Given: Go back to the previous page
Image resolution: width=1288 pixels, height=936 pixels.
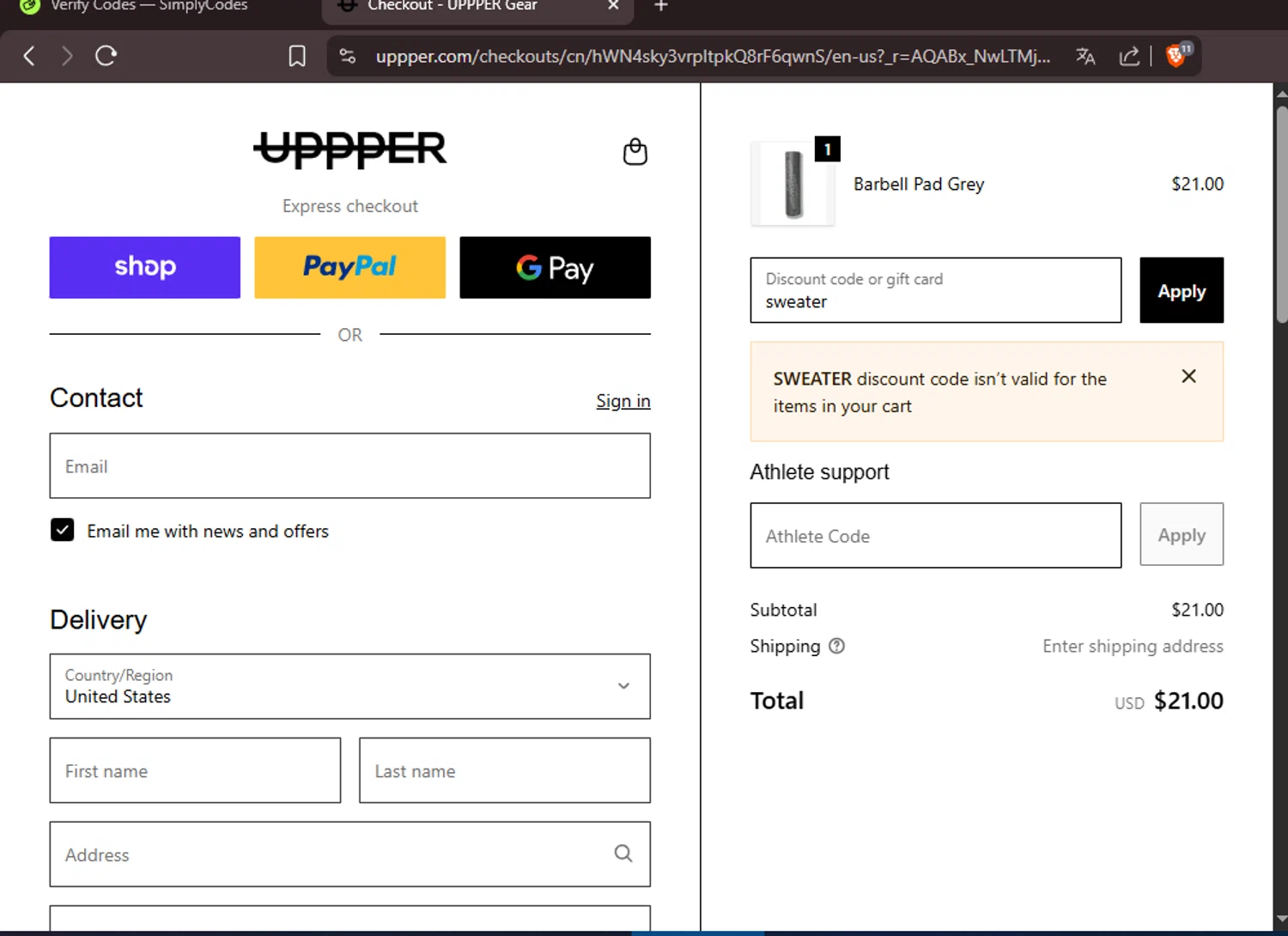Looking at the screenshot, I should [29, 57].
